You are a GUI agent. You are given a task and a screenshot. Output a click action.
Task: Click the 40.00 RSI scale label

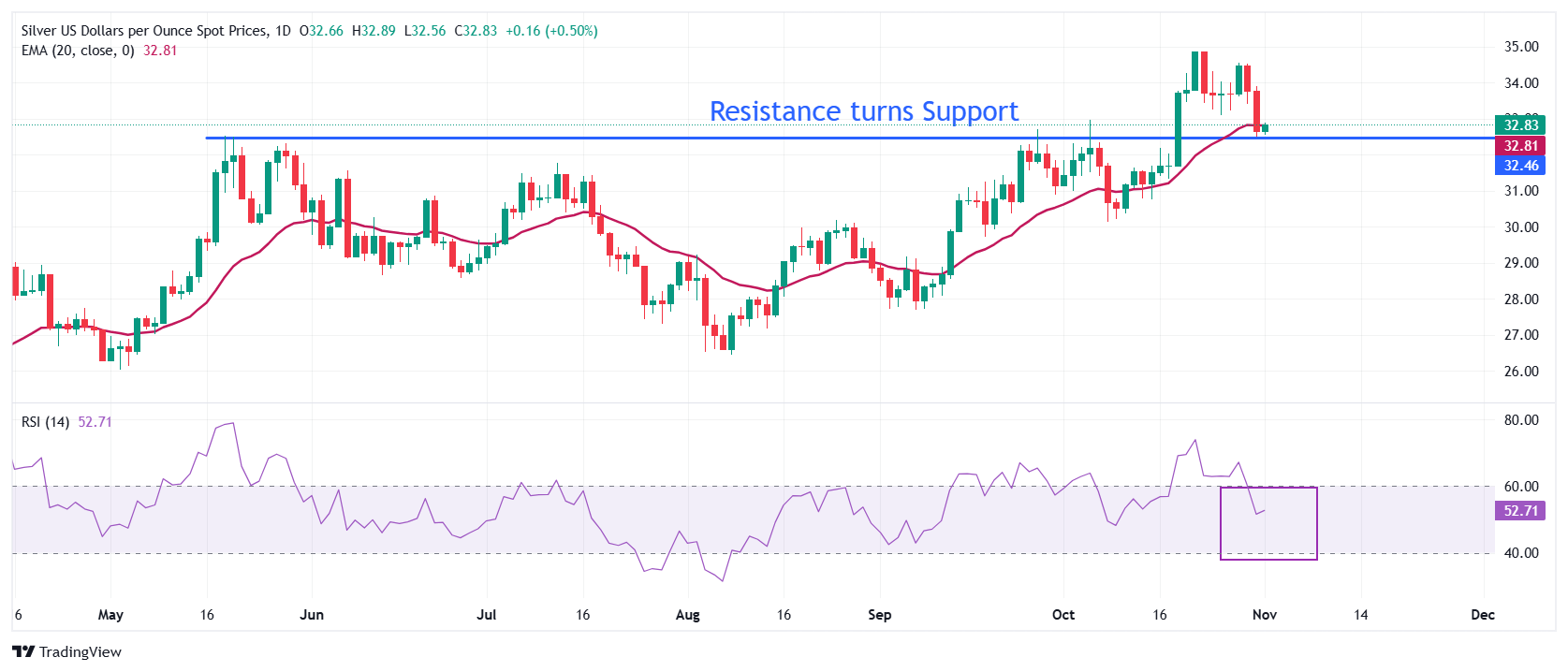tap(1521, 552)
